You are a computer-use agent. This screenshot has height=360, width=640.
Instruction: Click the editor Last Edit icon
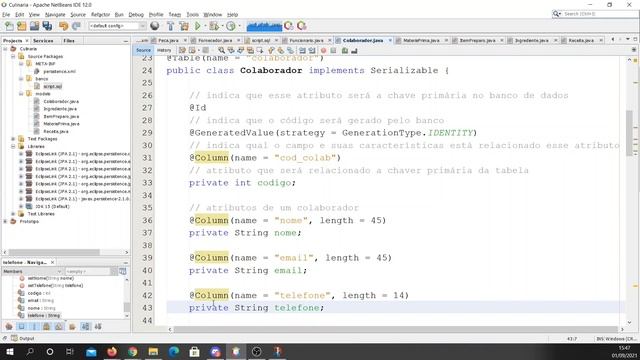pos(182,51)
